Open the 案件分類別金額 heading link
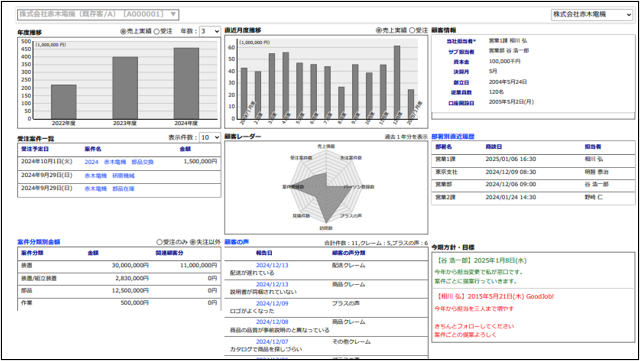Viewport: 640px width, 361px height. (x=39, y=242)
